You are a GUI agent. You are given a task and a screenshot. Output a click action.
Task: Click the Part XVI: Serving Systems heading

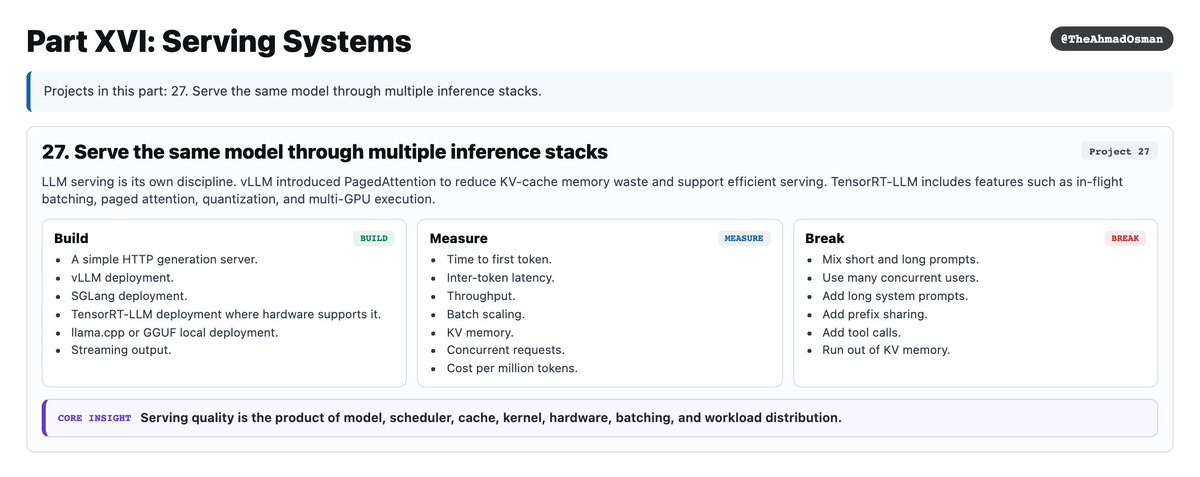219,41
